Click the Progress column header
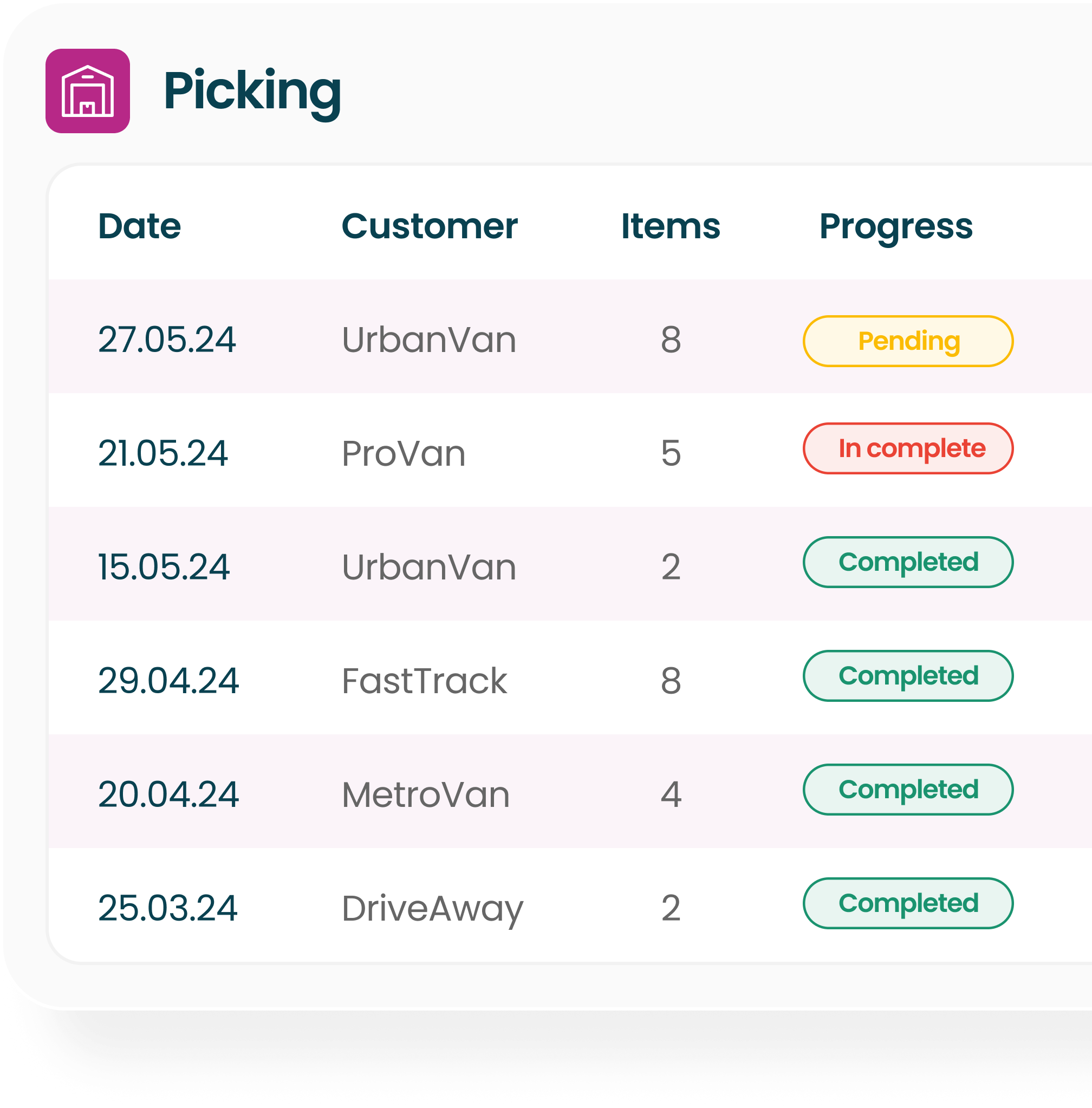Image resolution: width=1092 pixels, height=1108 pixels. pos(896,227)
